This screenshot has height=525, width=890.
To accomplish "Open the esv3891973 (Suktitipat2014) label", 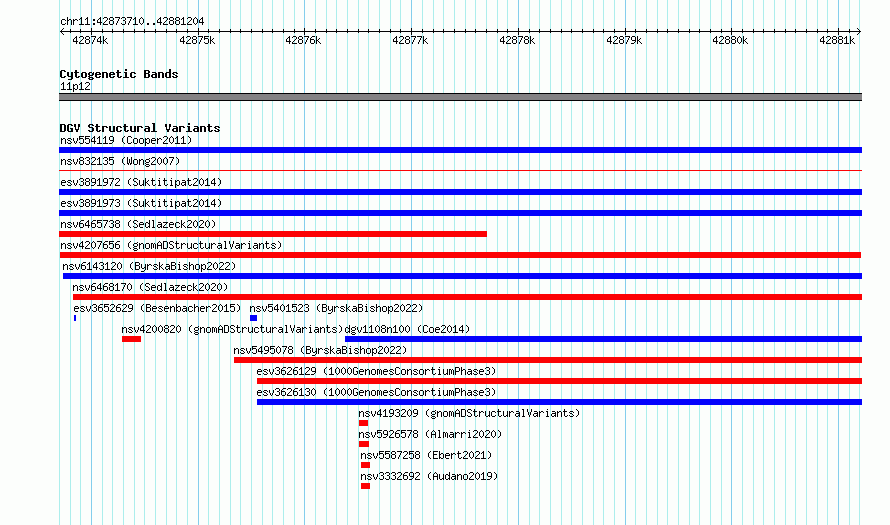I will pos(141,203).
